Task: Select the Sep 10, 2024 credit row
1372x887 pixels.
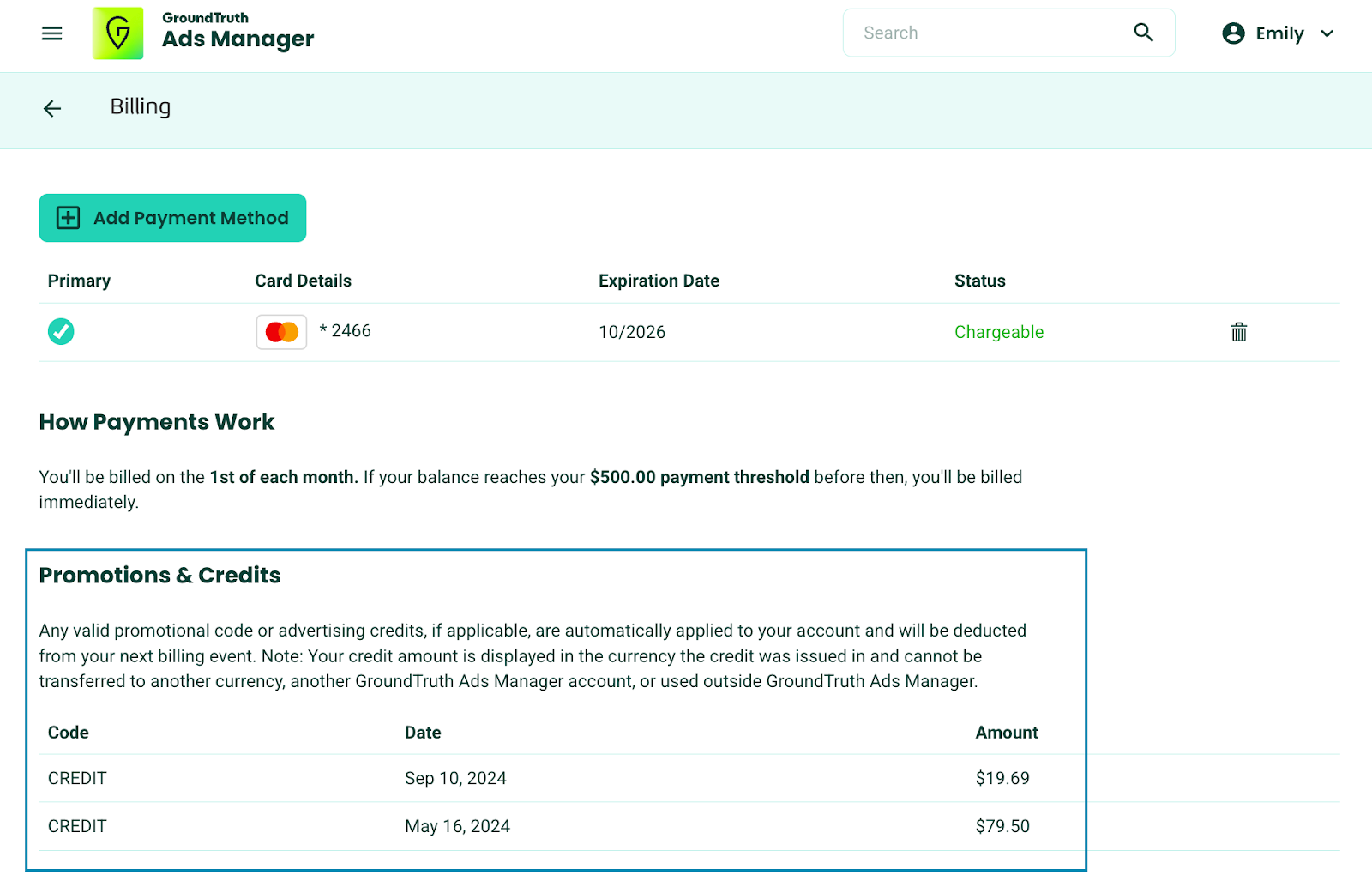Action: 455,778
